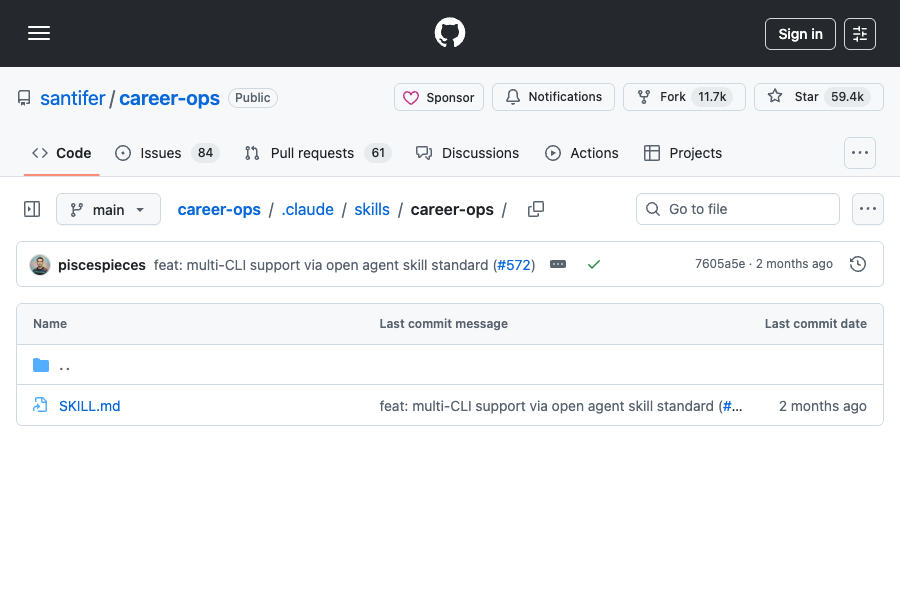The image size is (900, 600).
Task: Open the Pull requests tab
Action: (x=318, y=153)
